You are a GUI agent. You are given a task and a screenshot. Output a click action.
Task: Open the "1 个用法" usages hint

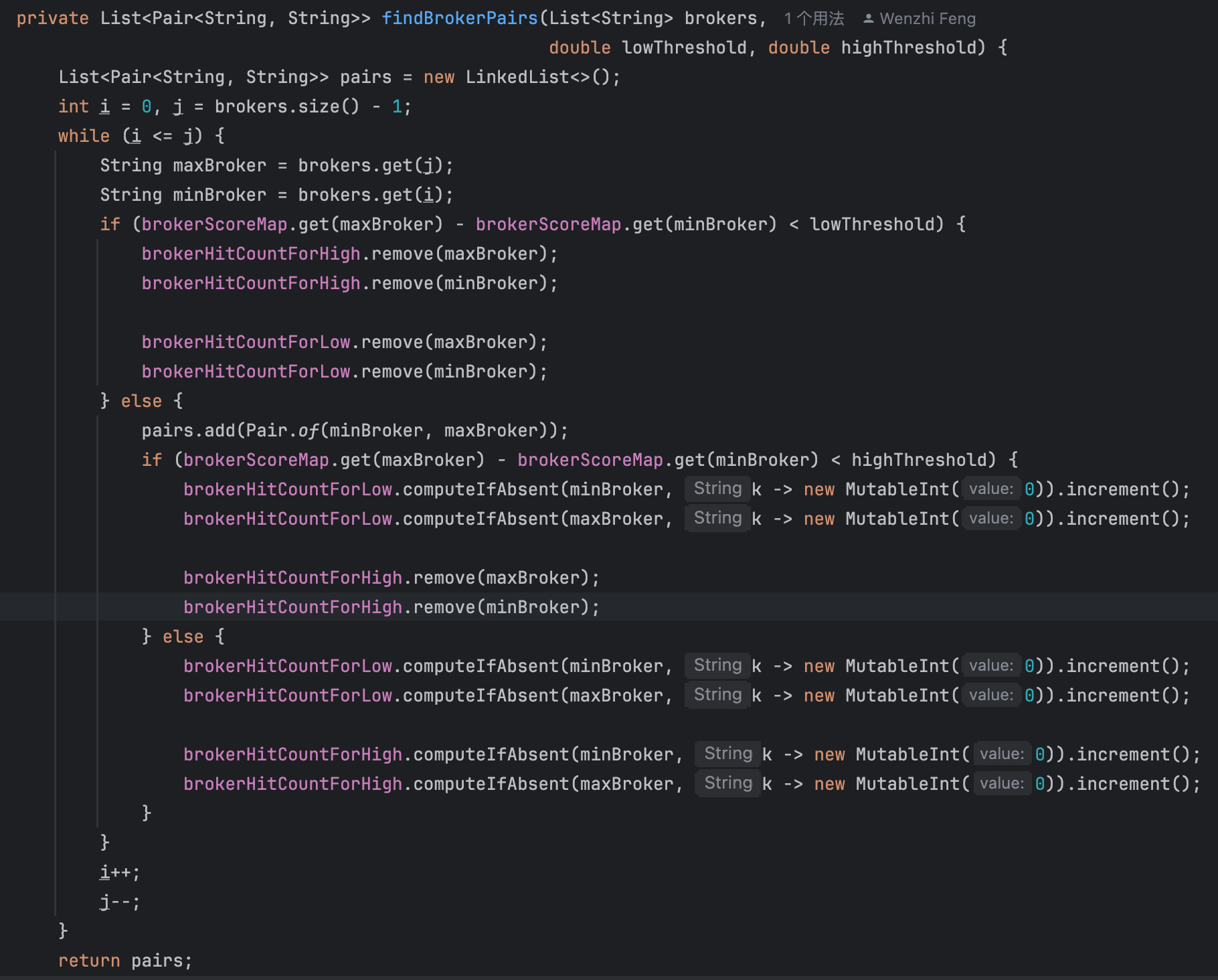tap(814, 19)
